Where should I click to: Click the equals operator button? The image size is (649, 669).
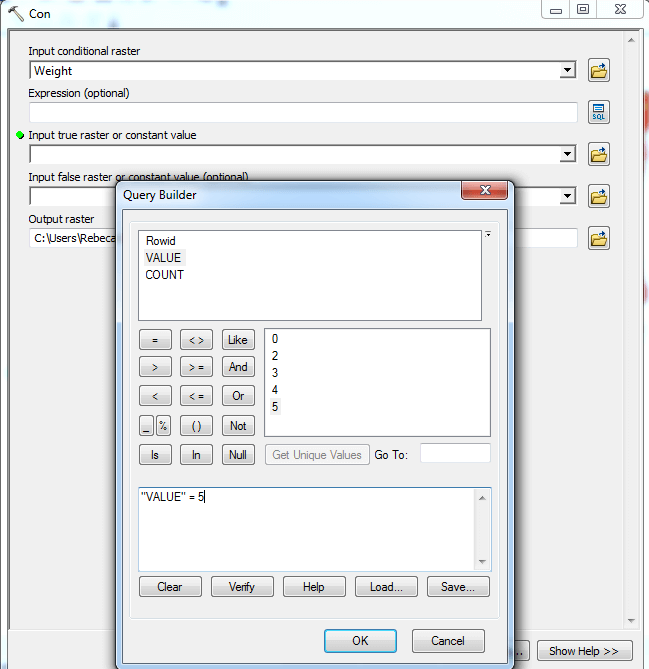click(x=155, y=340)
